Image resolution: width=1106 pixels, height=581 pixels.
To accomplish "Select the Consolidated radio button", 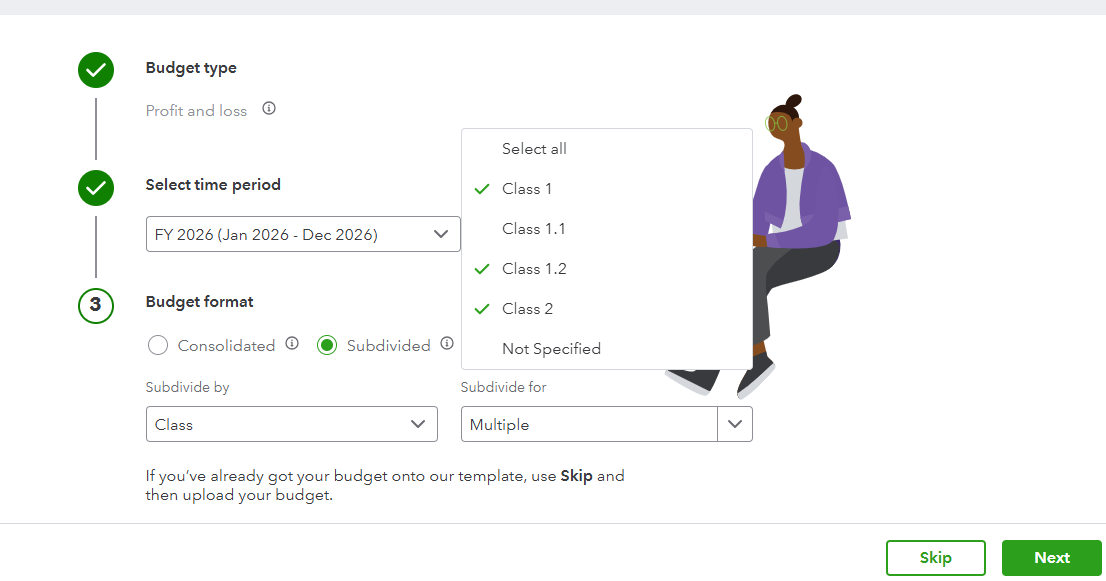I will (x=158, y=346).
